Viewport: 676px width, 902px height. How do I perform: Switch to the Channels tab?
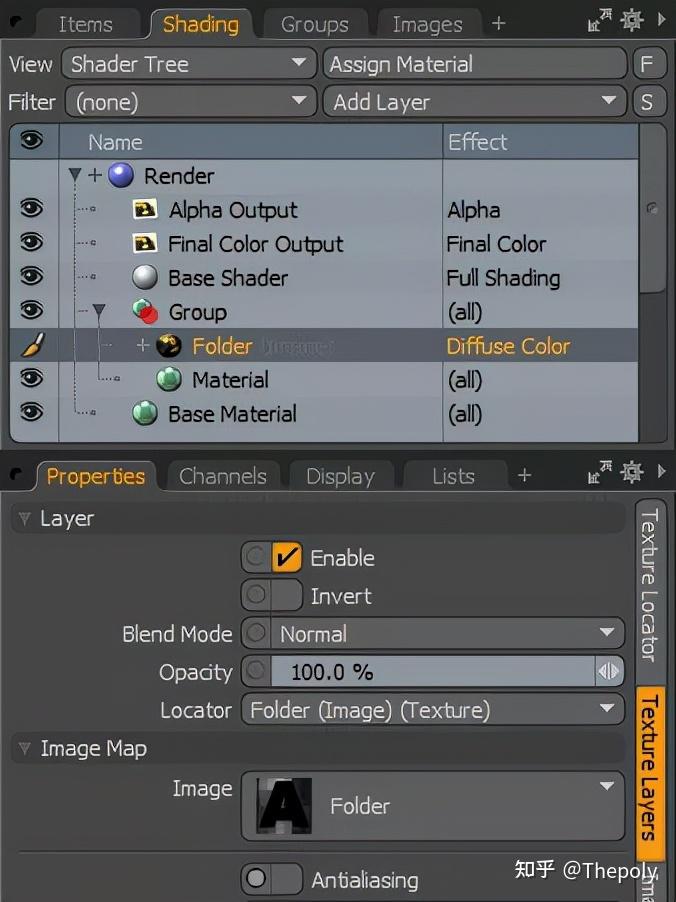pyautogui.click(x=222, y=476)
